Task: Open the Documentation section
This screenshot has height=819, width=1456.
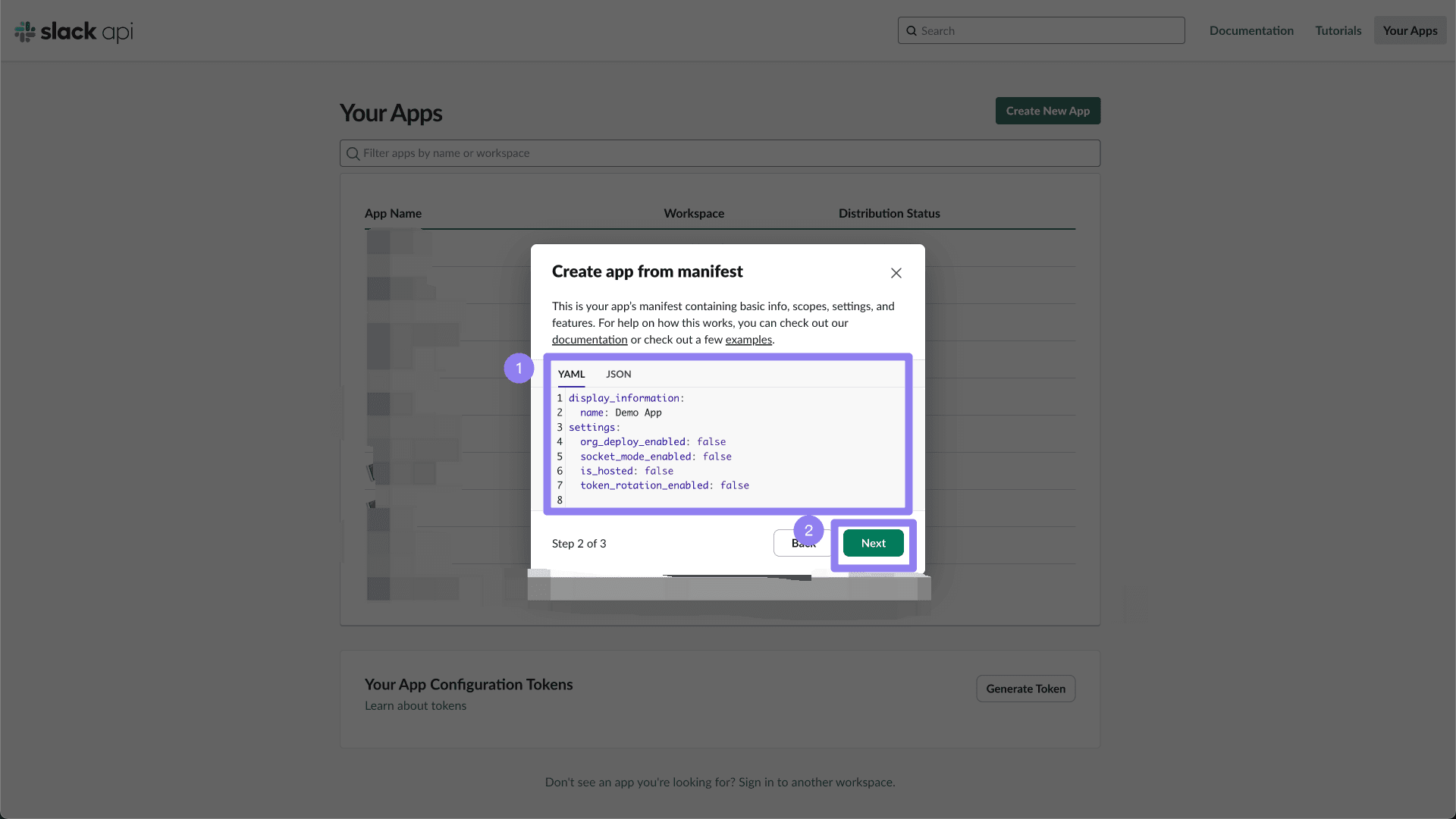Action: click(1251, 30)
